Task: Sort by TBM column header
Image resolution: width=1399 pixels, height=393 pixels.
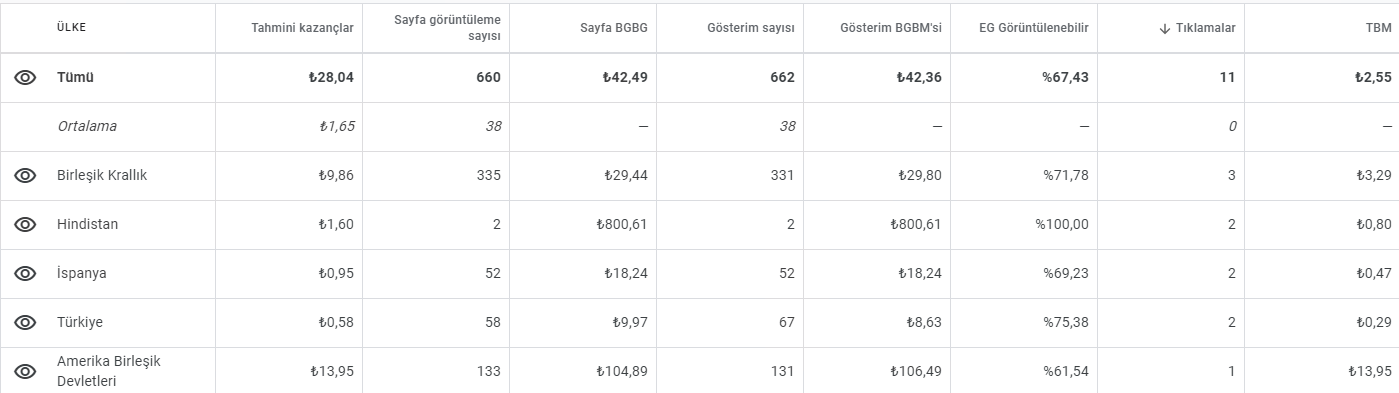Action: 1379,29
